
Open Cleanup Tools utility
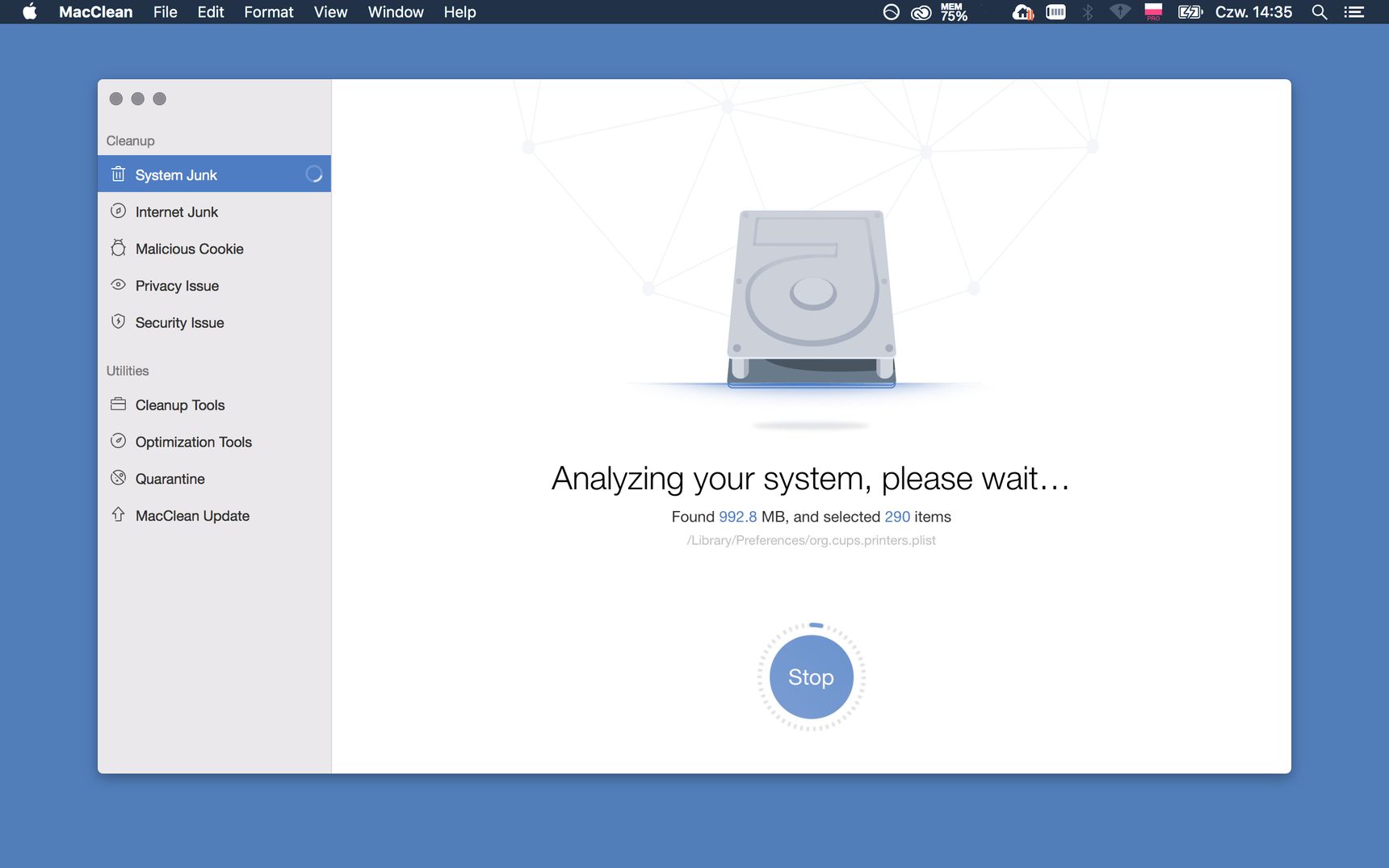click(214, 405)
